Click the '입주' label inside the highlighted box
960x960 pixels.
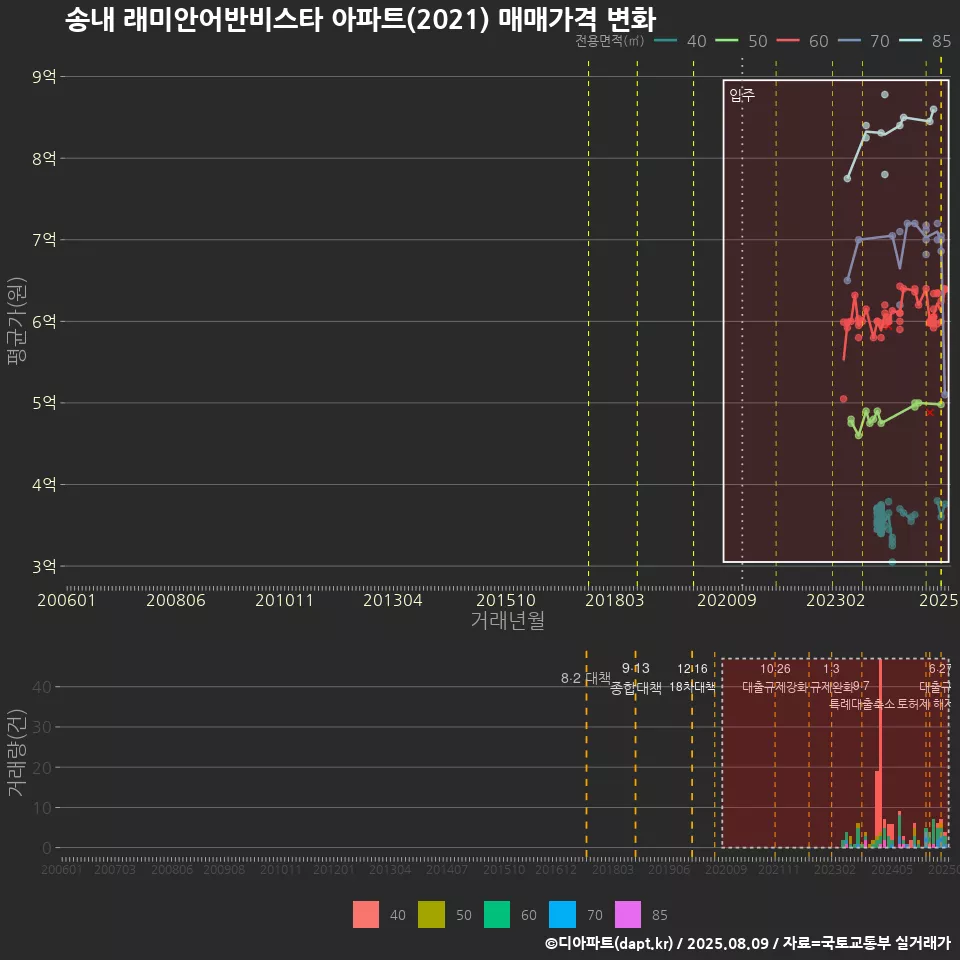[x=742, y=95]
